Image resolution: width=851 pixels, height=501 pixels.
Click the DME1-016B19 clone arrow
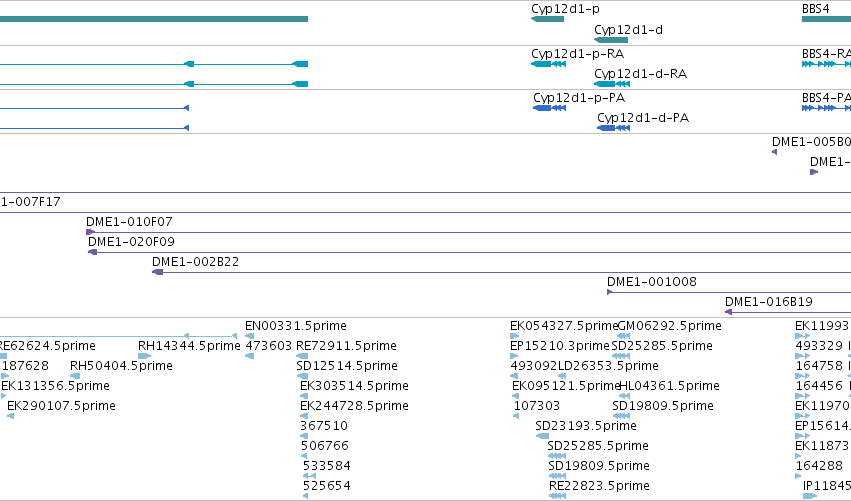pos(728,312)
